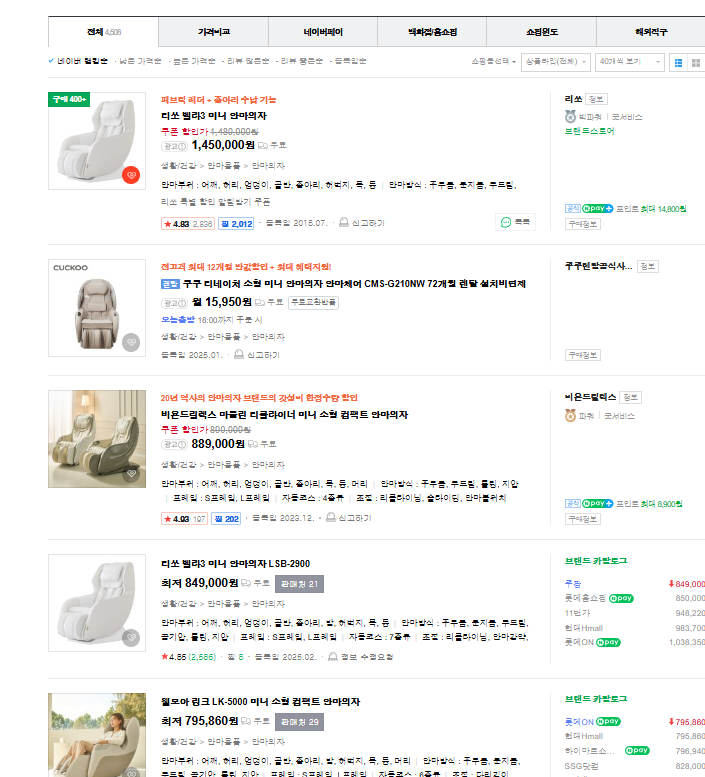Screen dimensions: 705x777
Task: Open 구매정보 under 리쏘 seller
Action: pyautogui.click(x=583, y=224)
